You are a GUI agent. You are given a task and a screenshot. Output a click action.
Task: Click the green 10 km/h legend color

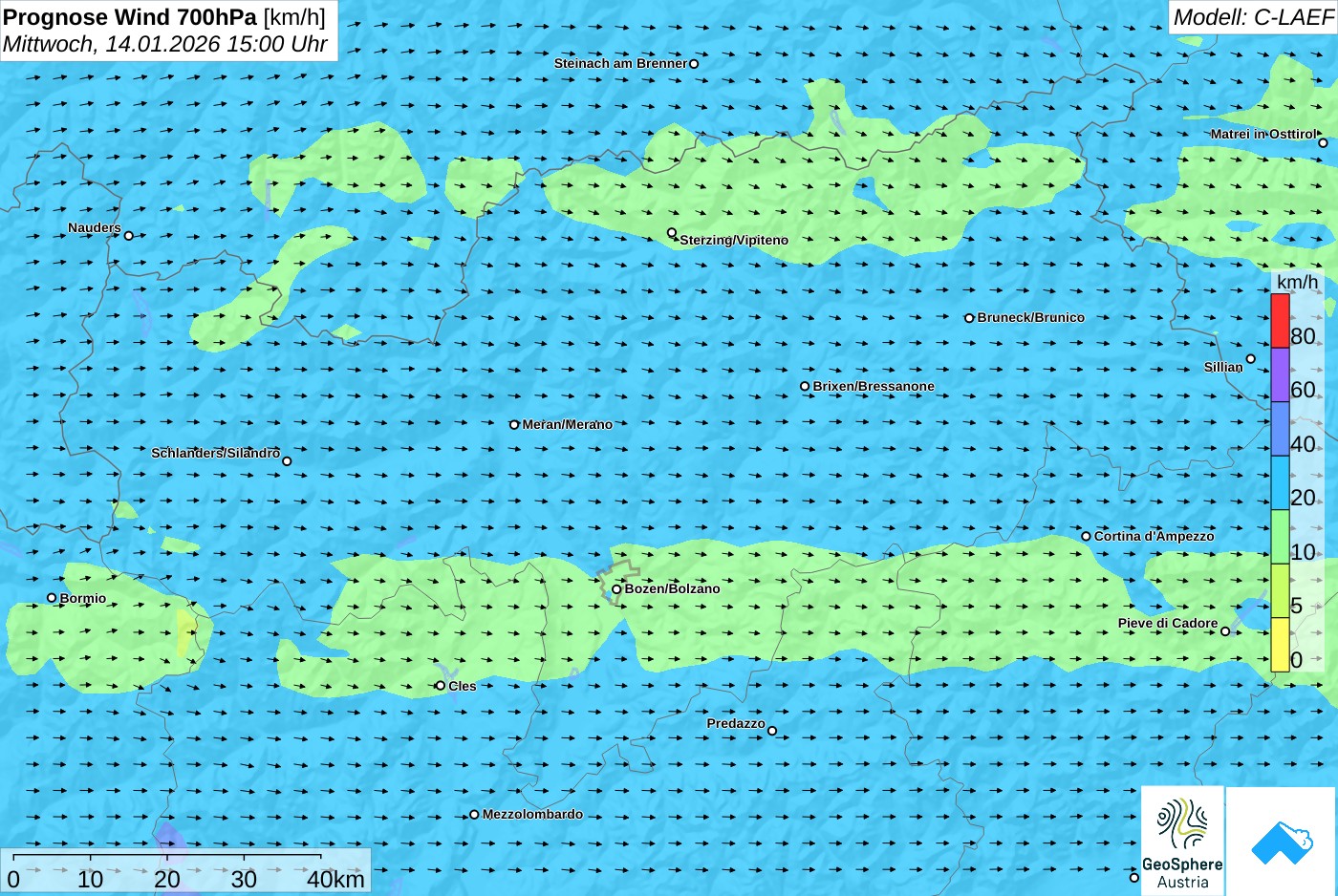pos(1280,537)
